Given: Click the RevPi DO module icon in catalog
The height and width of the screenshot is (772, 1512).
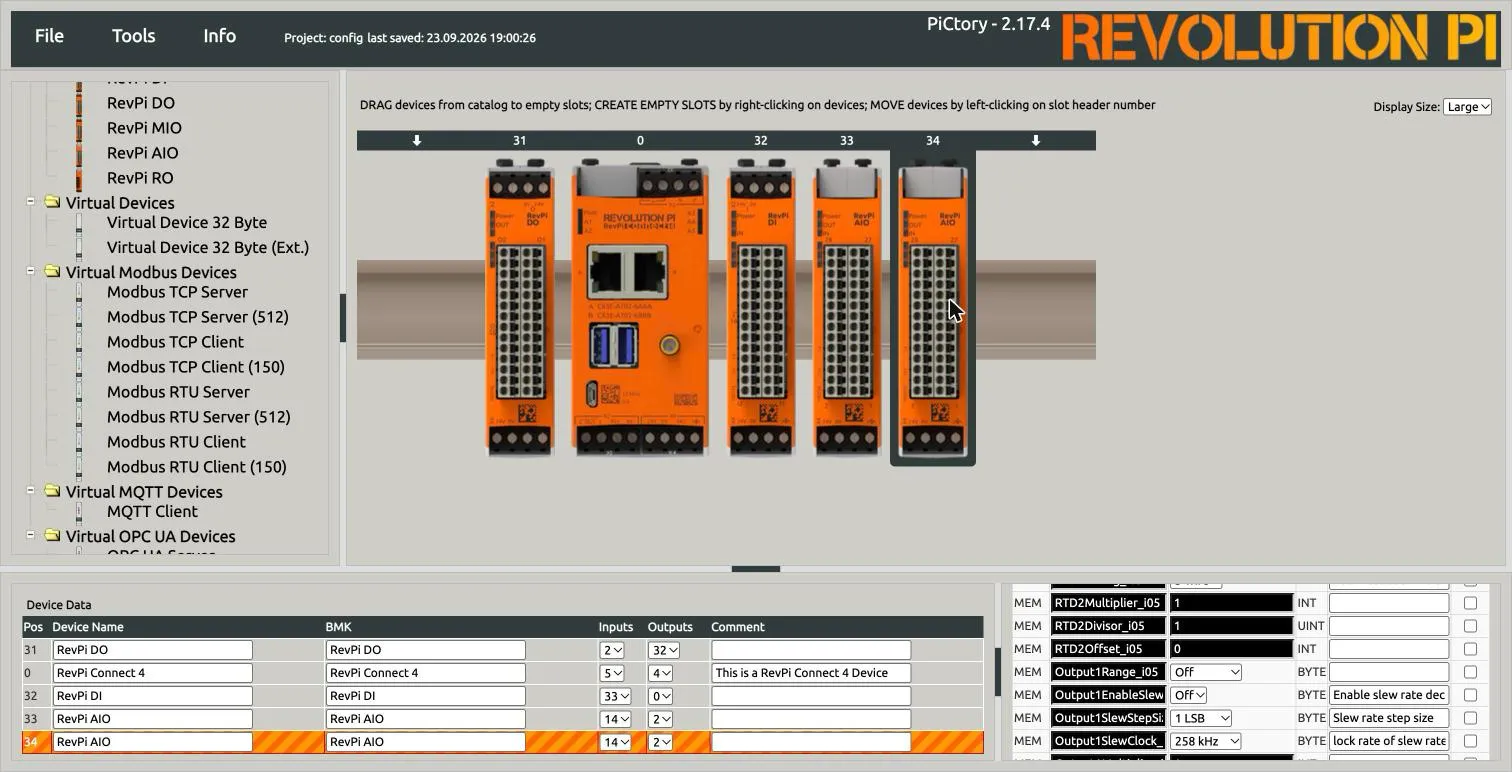Looking at the screenshot, I should (79, 103).
